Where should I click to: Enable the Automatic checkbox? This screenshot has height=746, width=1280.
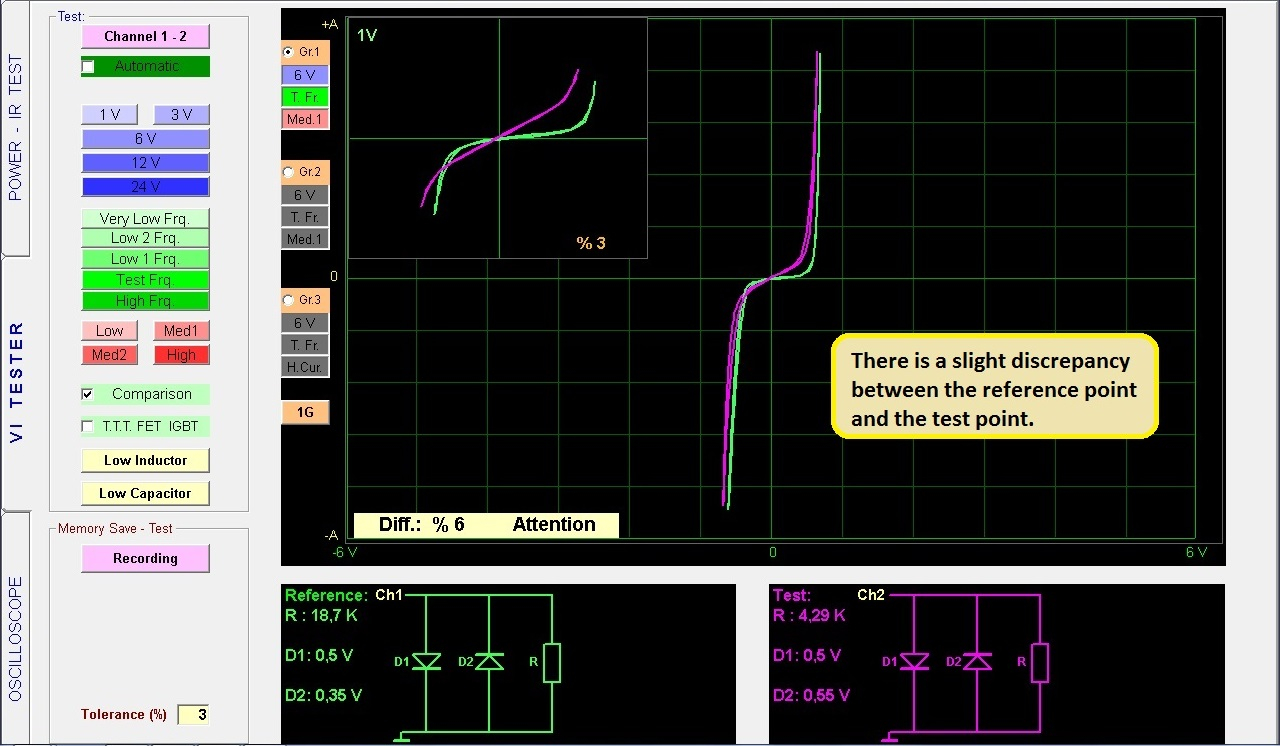click(x=89, y=67)
